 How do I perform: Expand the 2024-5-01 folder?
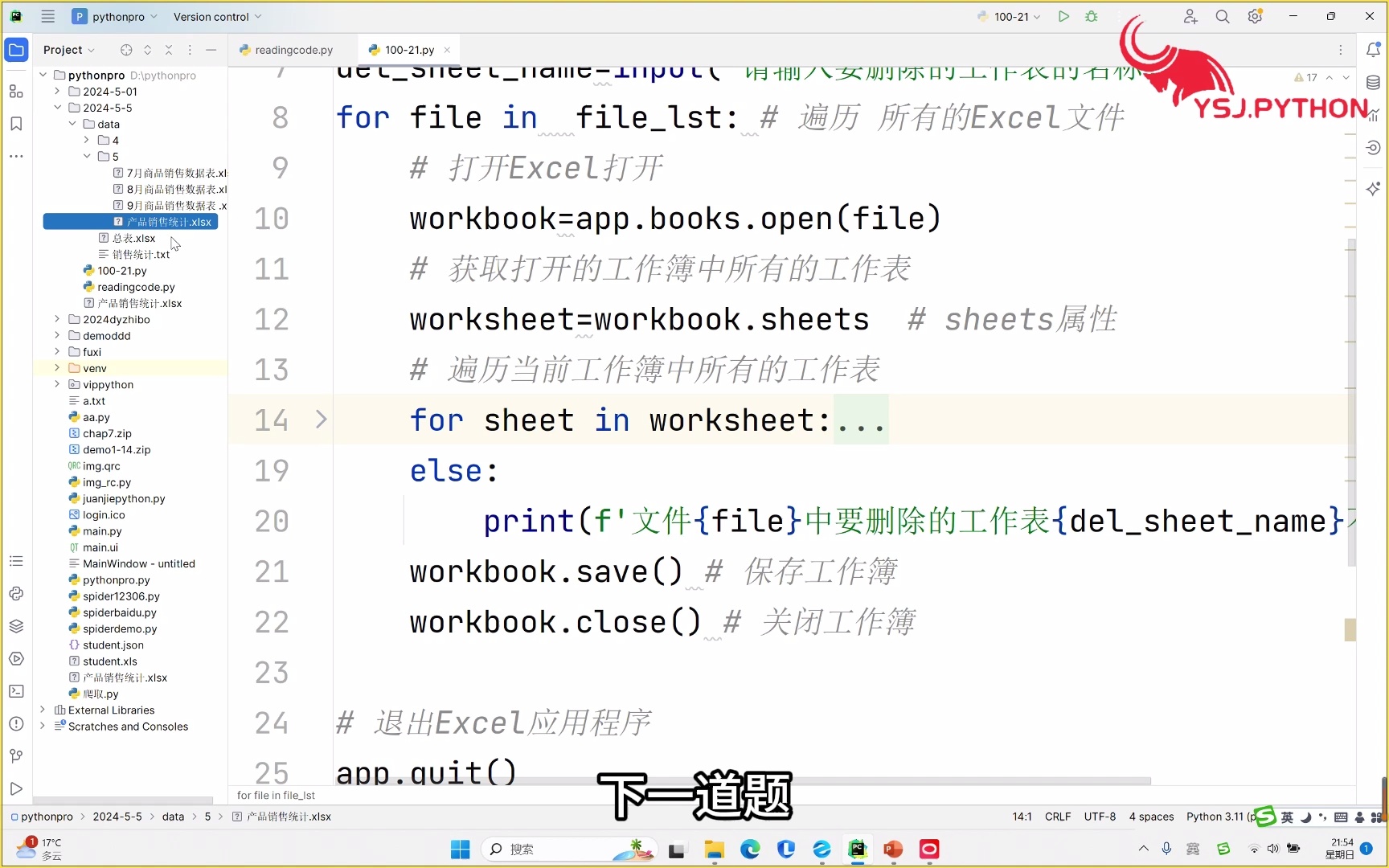(57, 91)
